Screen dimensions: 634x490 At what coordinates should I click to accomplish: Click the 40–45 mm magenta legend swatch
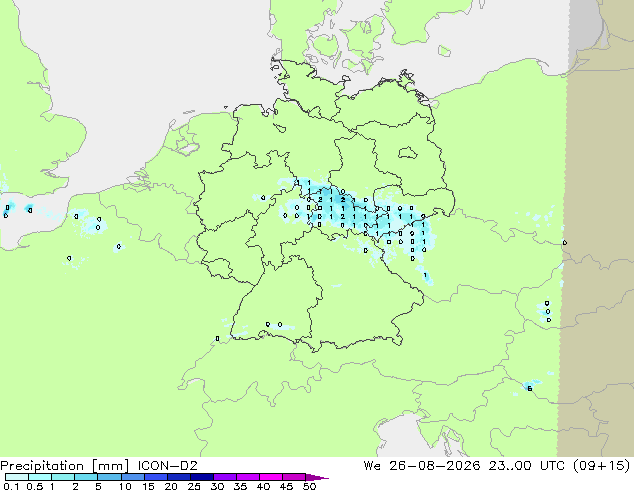271,477
